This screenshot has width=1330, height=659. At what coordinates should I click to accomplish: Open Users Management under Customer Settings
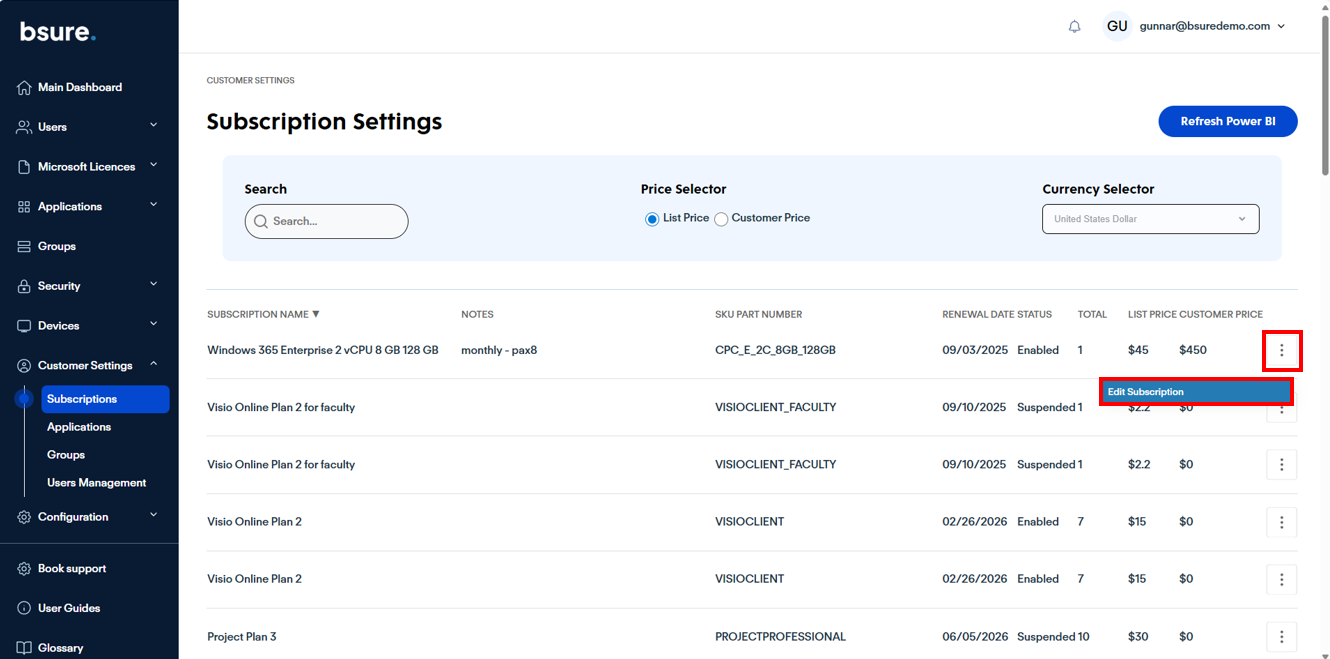click(x=96, y=483)
